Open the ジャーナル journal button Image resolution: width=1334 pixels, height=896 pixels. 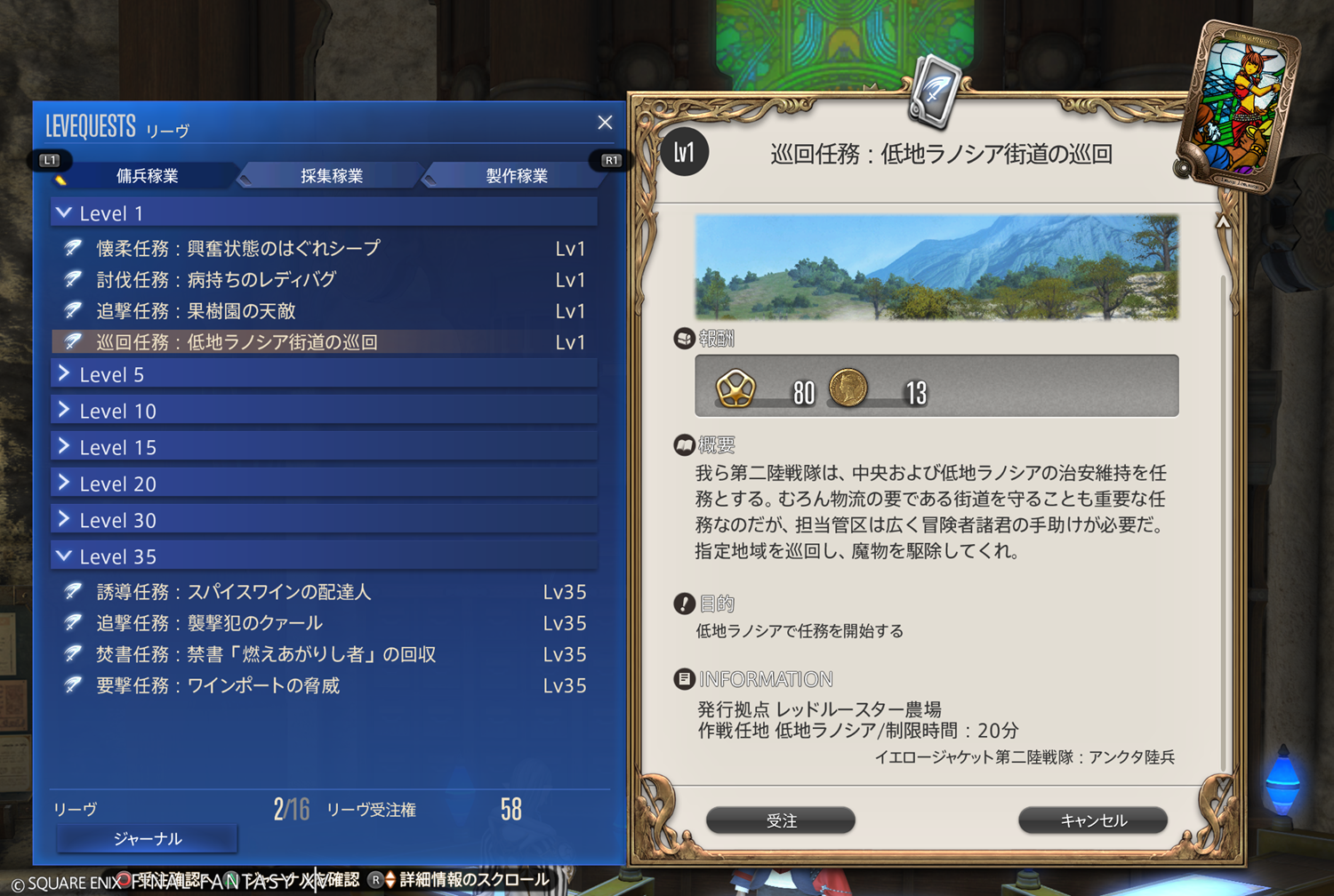147,838
